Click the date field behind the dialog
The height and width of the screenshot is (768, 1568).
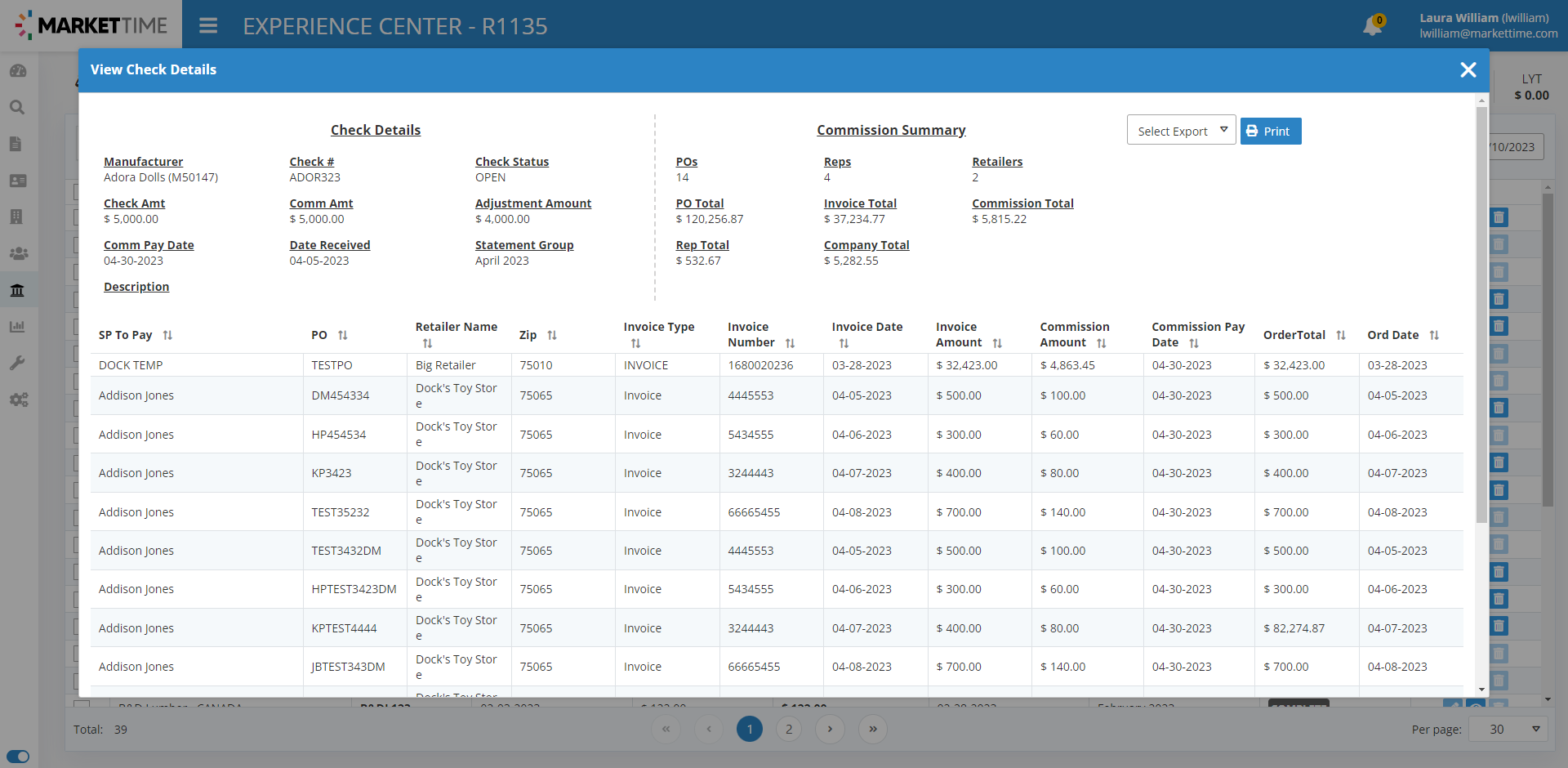click(x=1517, y=147)
